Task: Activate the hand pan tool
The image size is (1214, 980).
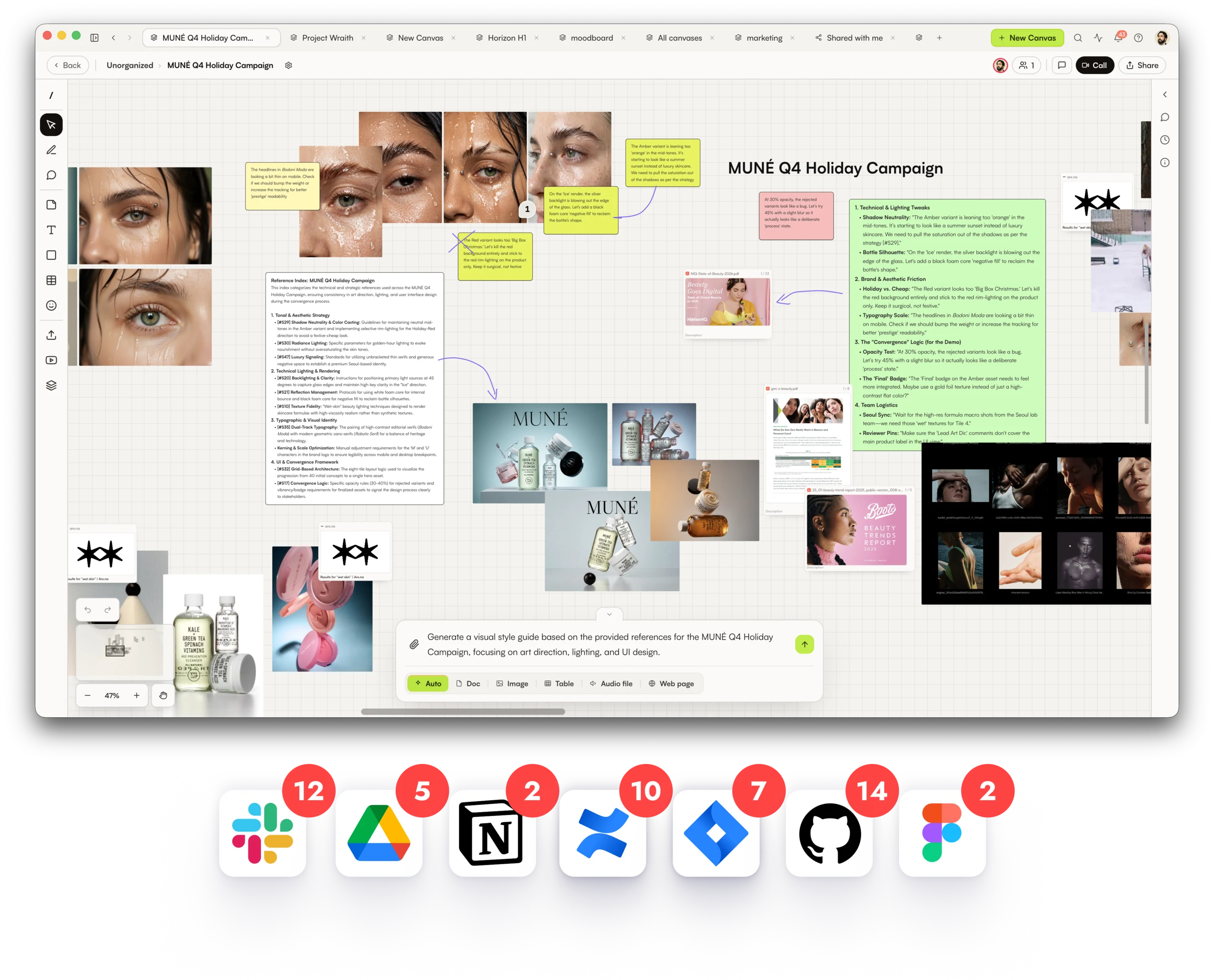Action: click(163, 695)
